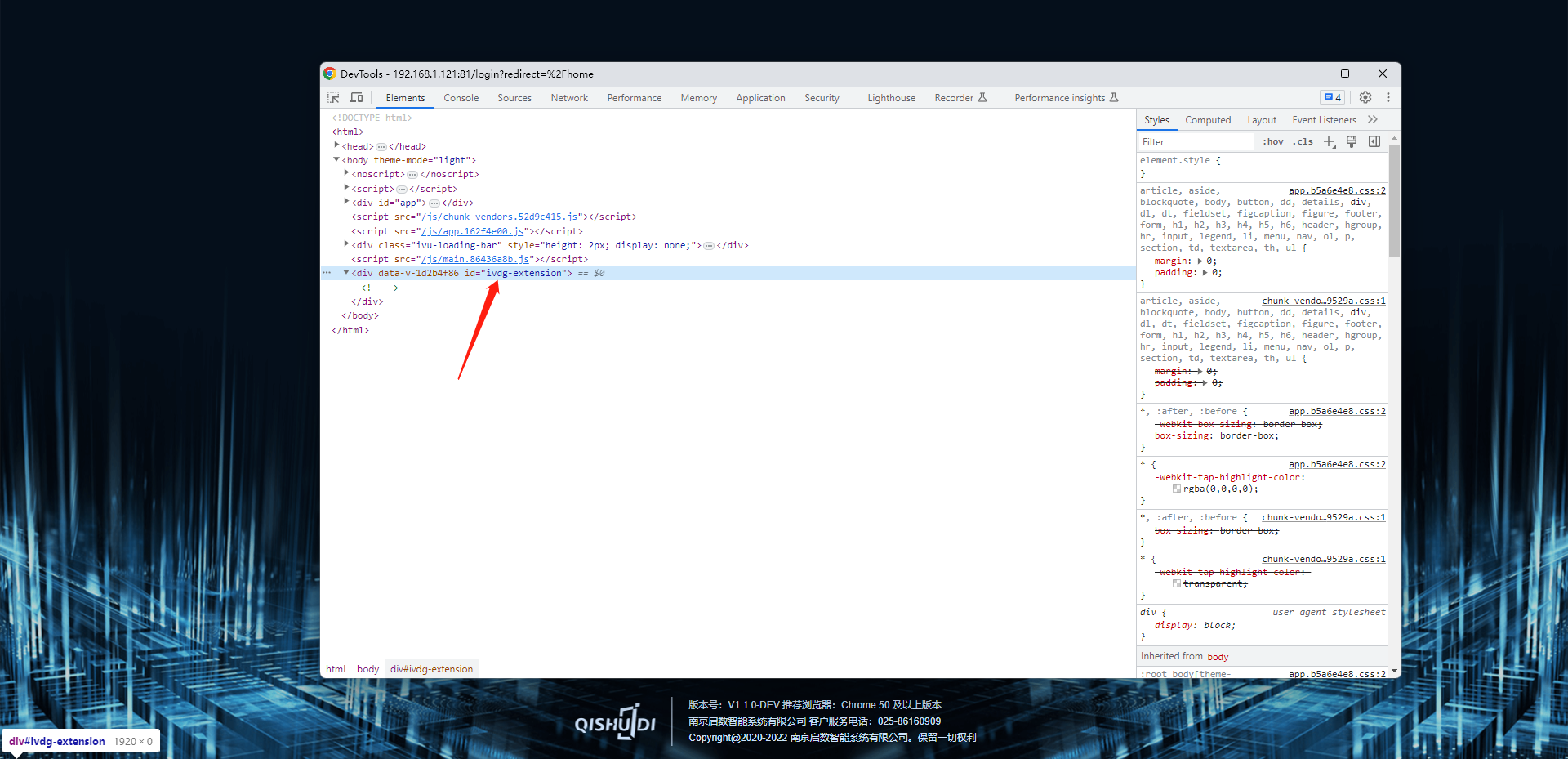Click the Styles Filter input field
This screenshot has width=1568, height=759.
click(x=1196, y=142)
